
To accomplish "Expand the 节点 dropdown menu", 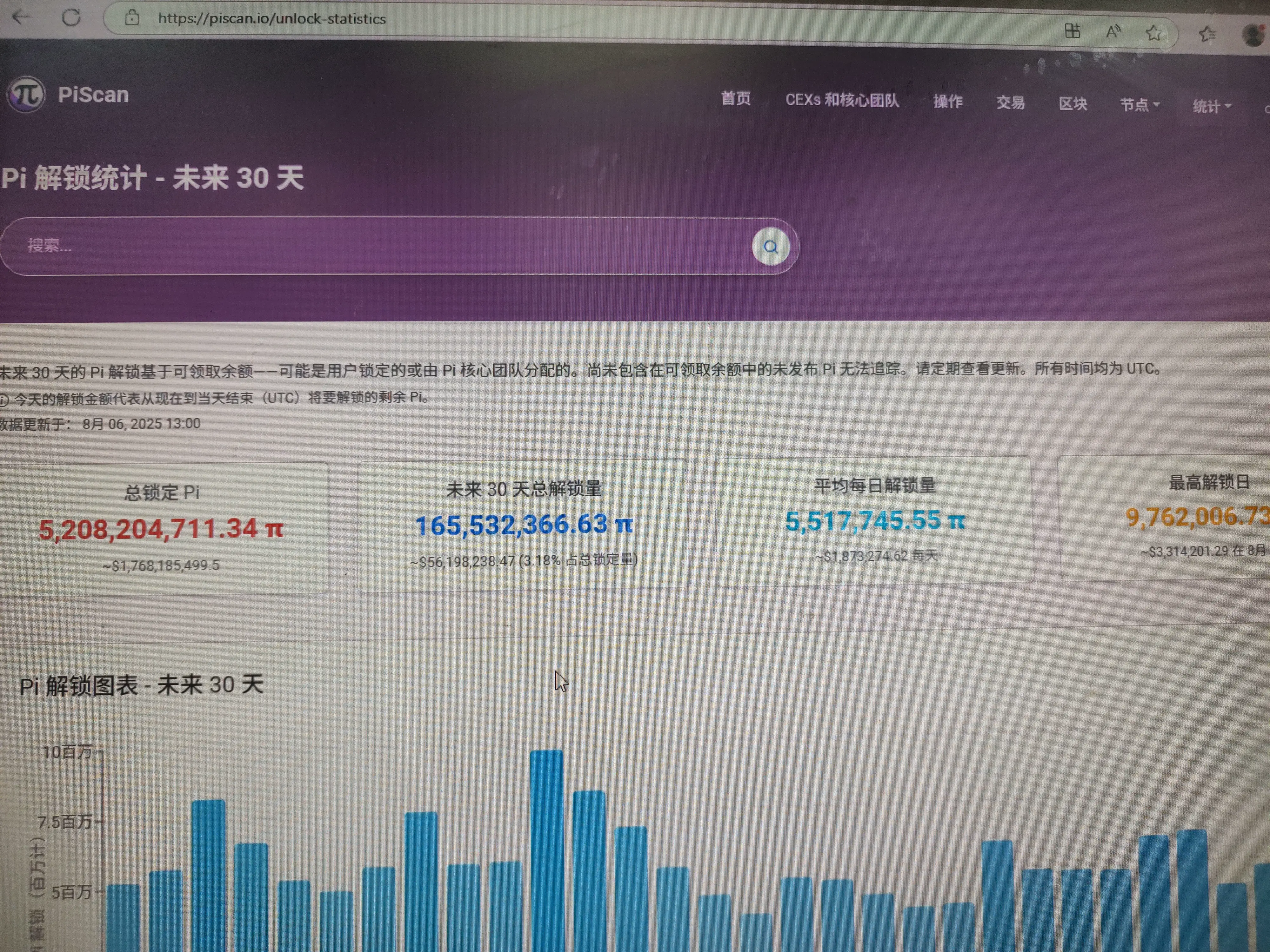I will pyautogui.click(x=1140, y=105).
